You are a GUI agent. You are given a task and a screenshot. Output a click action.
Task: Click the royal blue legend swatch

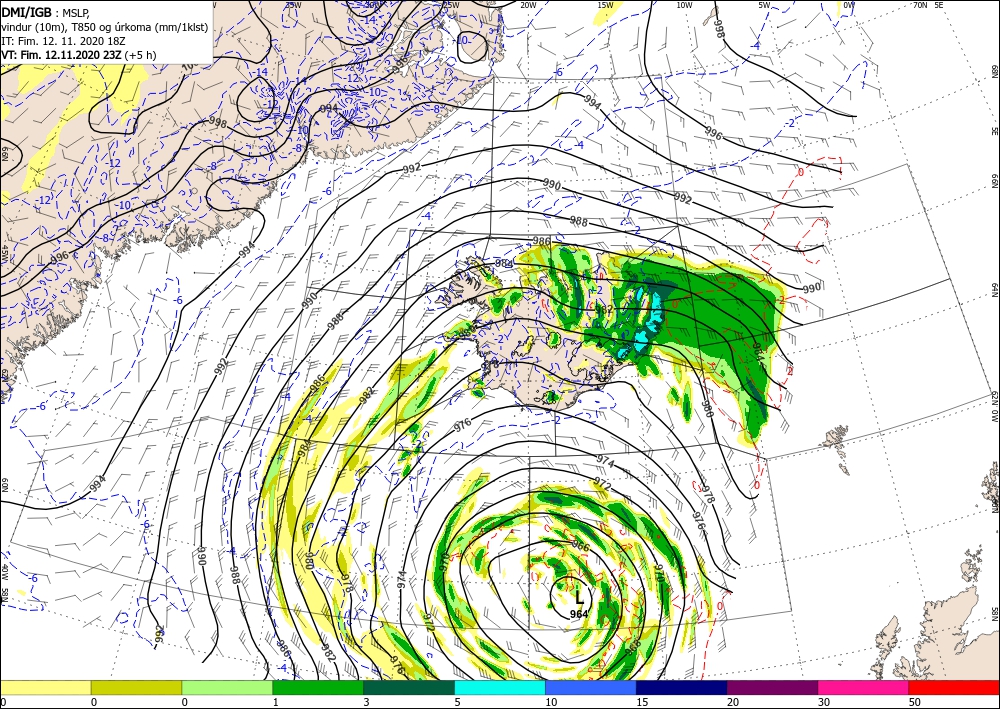coord(591,687)
